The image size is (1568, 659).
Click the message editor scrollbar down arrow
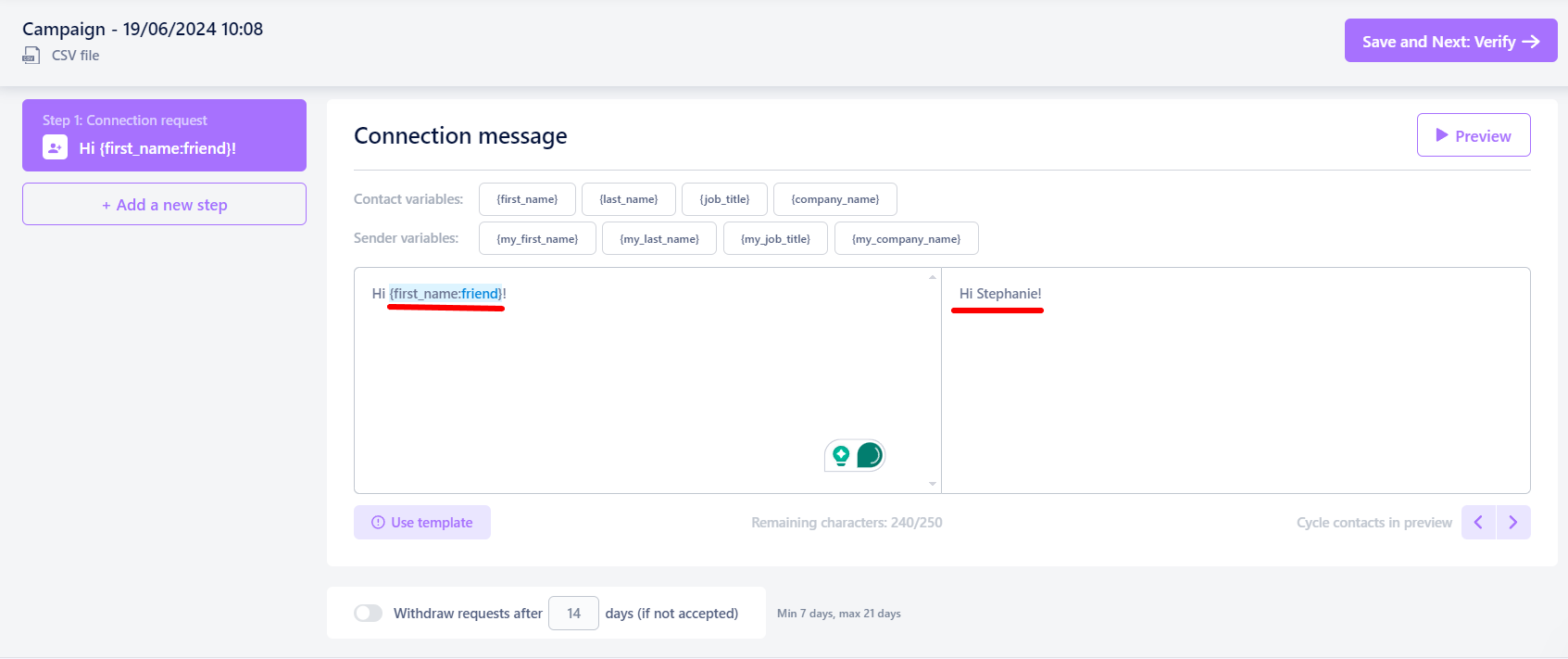tap(933, 484)
